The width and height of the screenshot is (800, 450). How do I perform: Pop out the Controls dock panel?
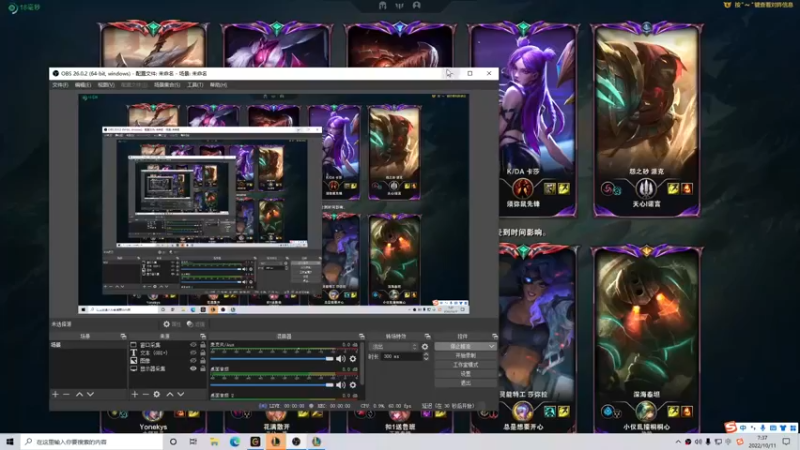(494, 336)
